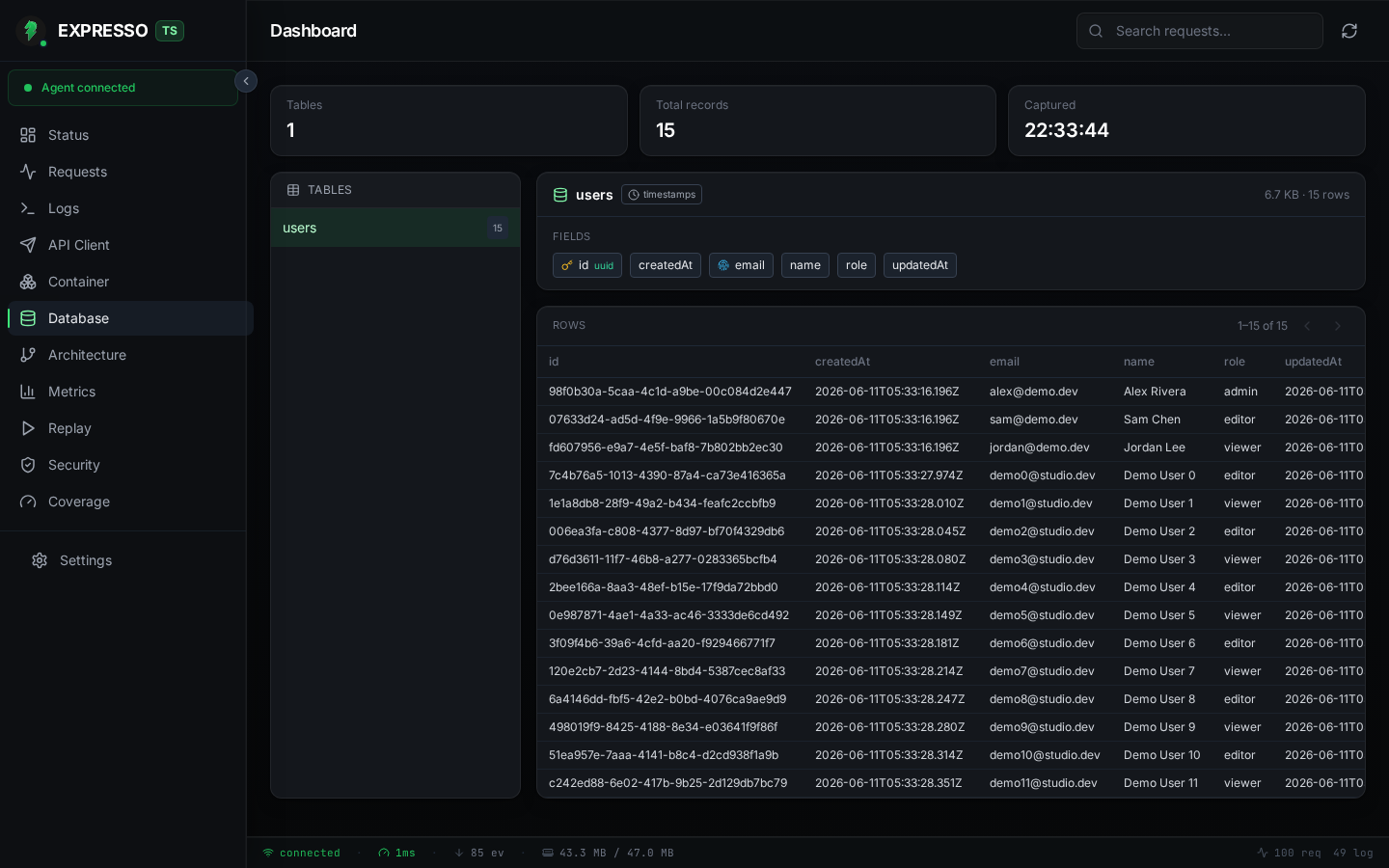
Task: Click the Metrics bar chart icon
Action: [x=28, y=392]
